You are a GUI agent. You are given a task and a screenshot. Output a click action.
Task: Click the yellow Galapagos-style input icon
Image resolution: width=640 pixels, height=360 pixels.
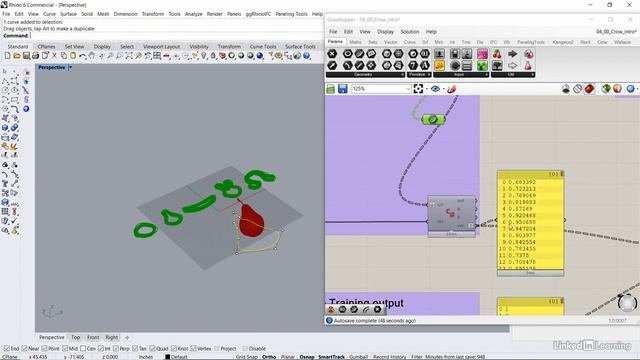(439, 65)
